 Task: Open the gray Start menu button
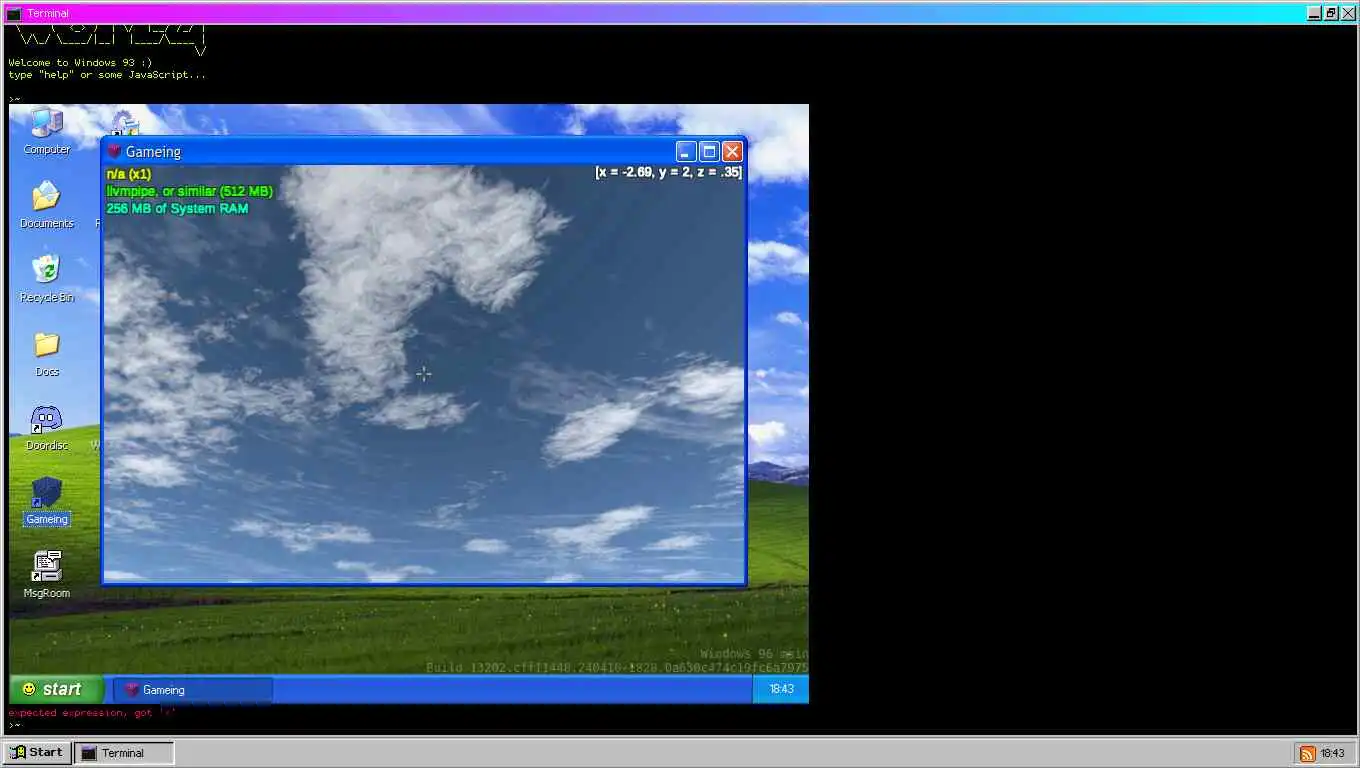pos(37,753)
